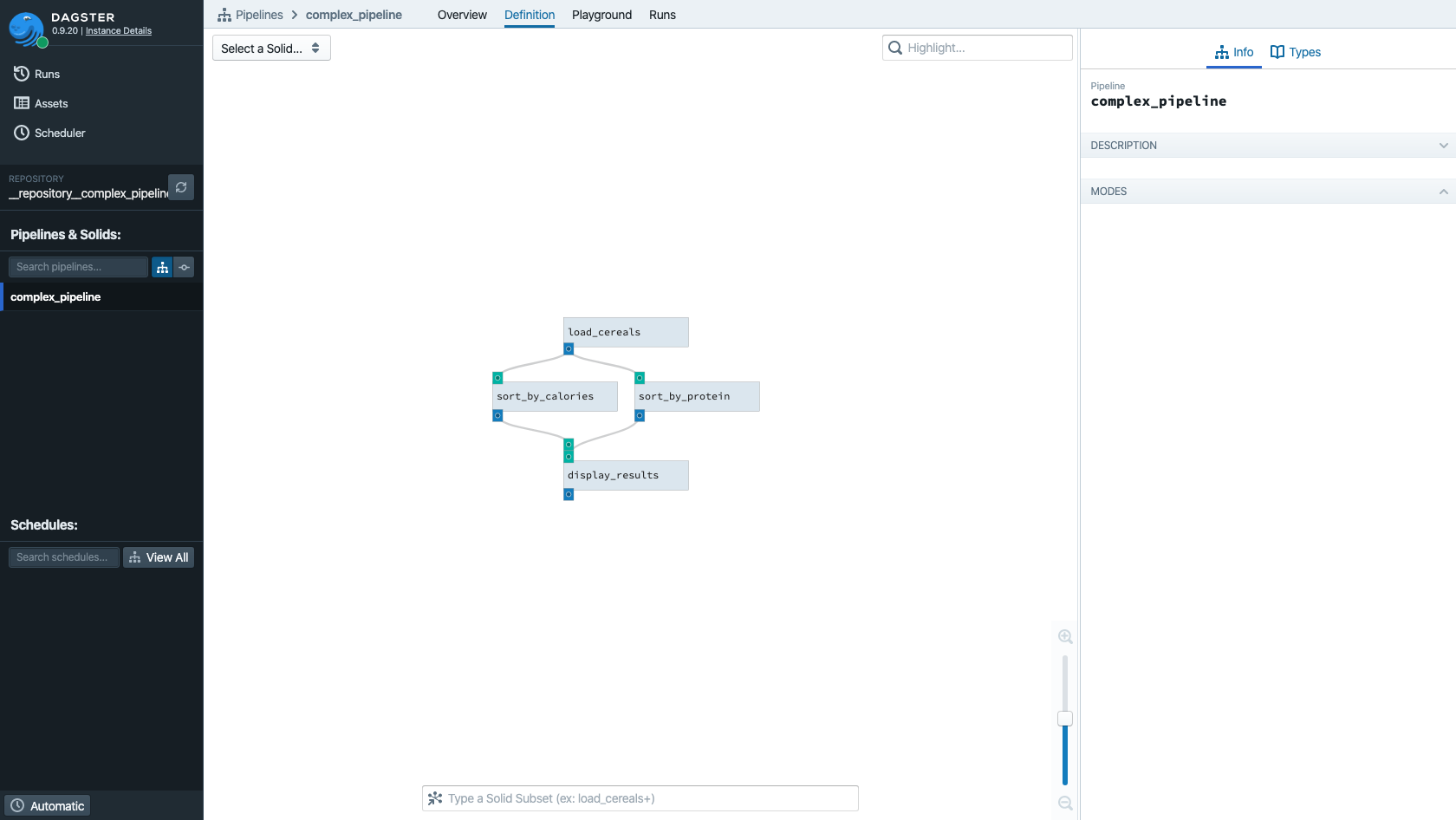This screenshot has width=1456, height=820.
Task: Zoom in the graph with plus magnifier
Action: (x=1065, y=636)
